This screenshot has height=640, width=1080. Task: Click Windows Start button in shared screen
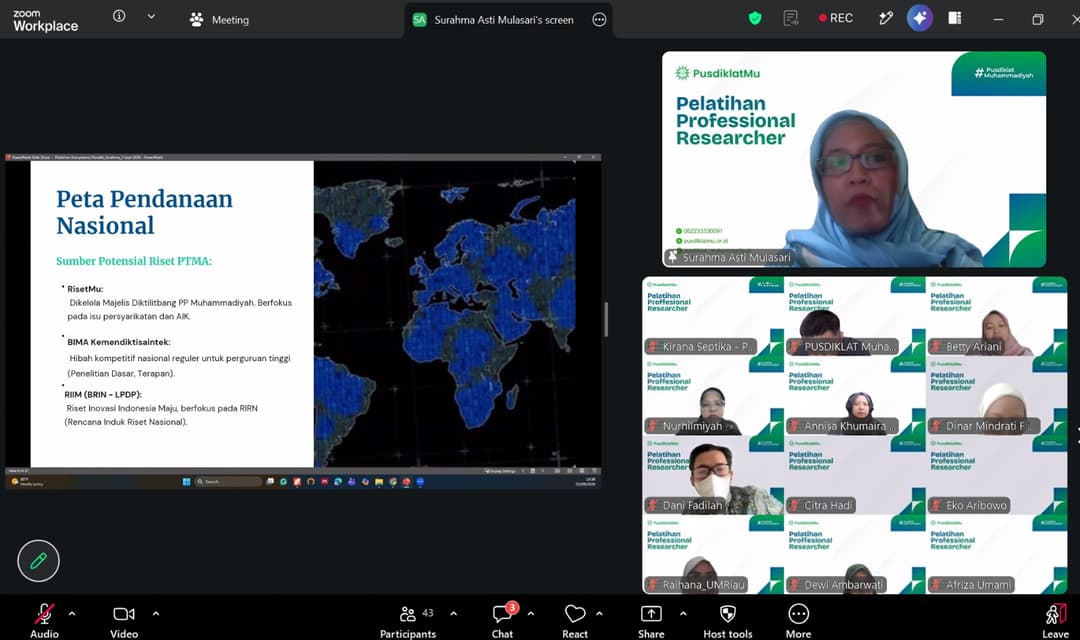tap(187, 482)
